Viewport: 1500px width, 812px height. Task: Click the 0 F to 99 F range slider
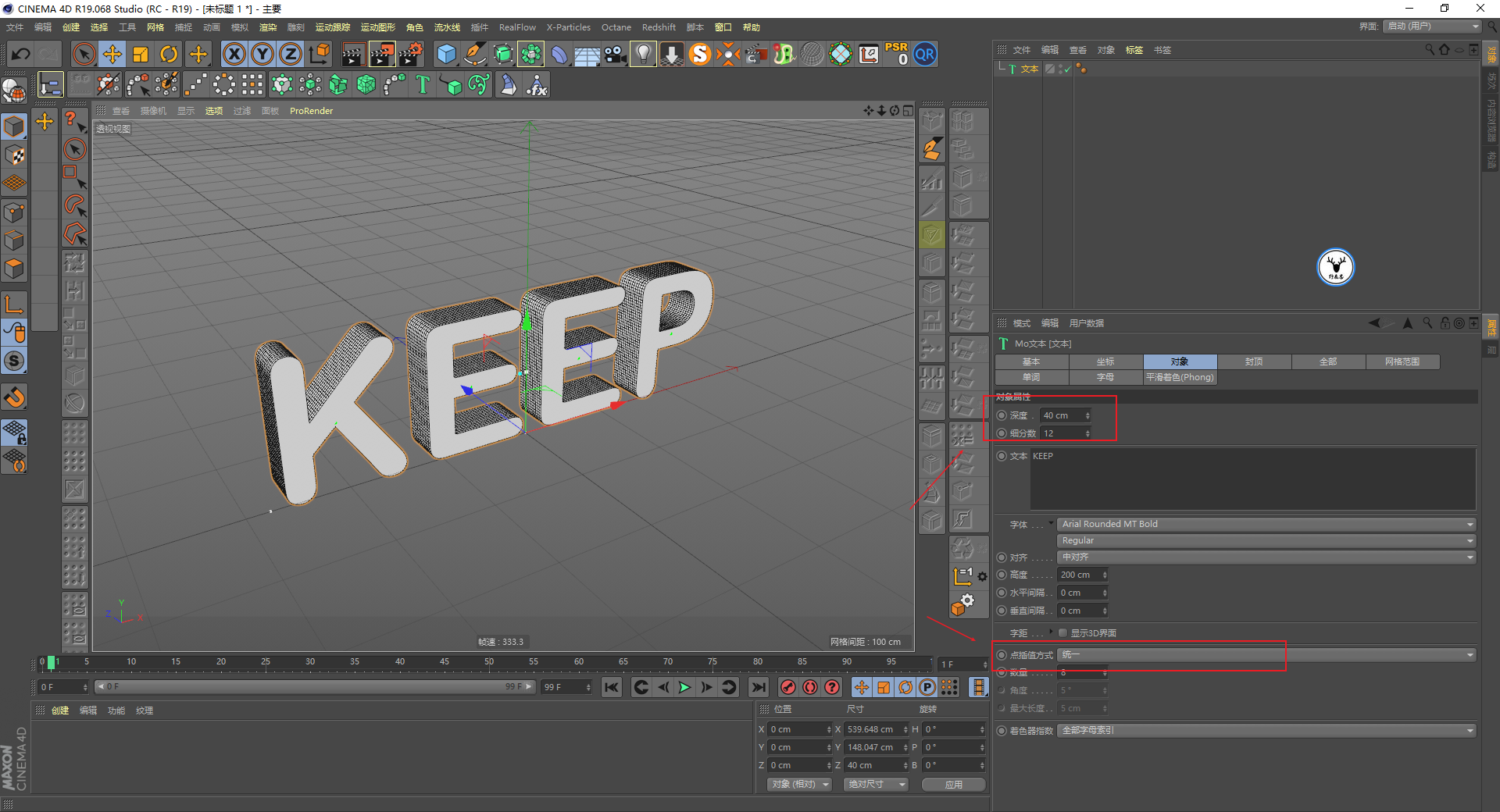click(314, 687)
